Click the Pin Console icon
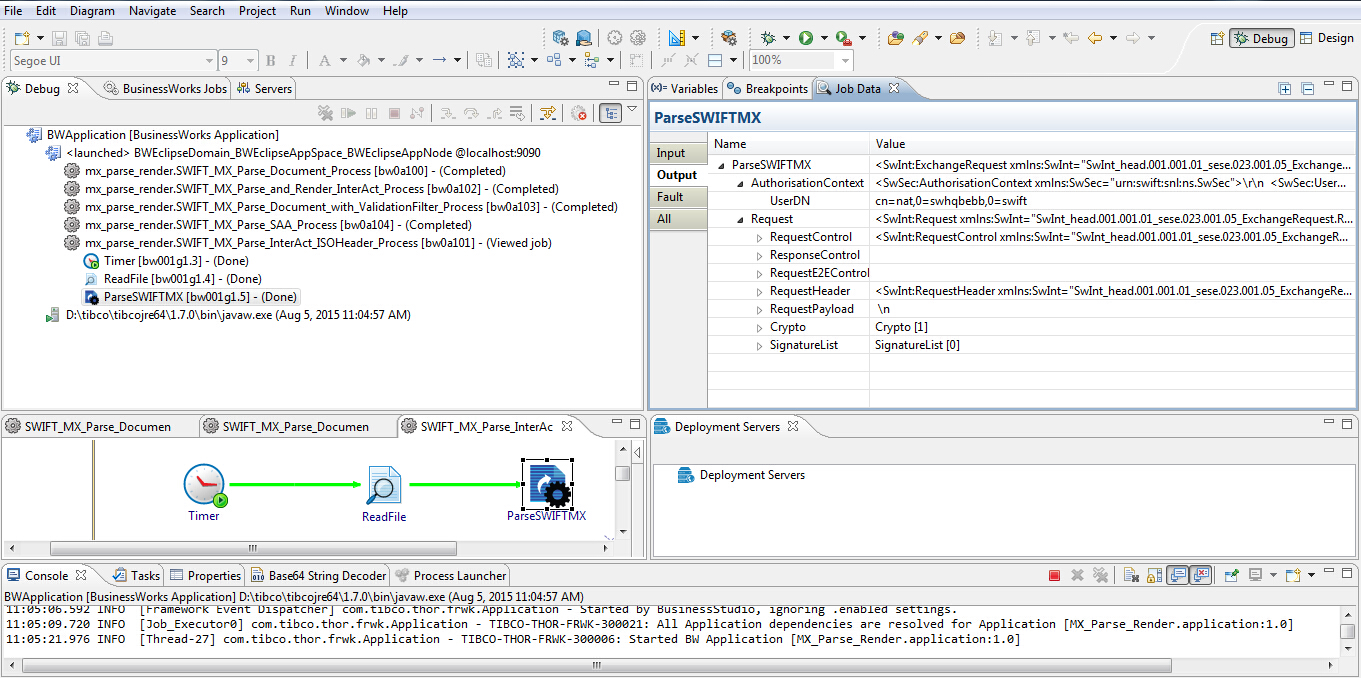The width and height of the screenshot is (1361, 678). click(x=1232, y=575)
